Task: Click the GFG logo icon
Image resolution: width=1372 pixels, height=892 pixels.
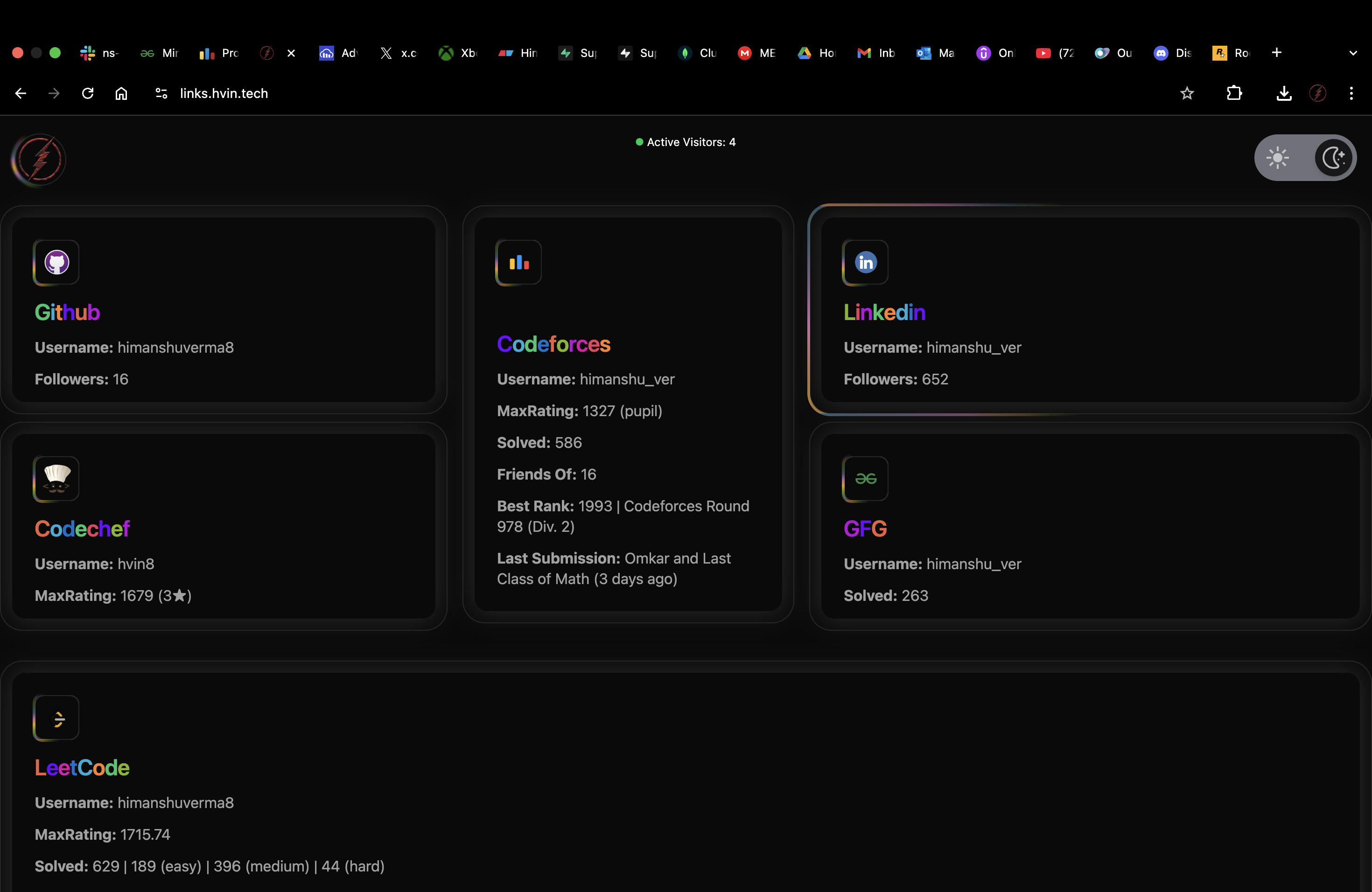Action: (x=865, y=479)
